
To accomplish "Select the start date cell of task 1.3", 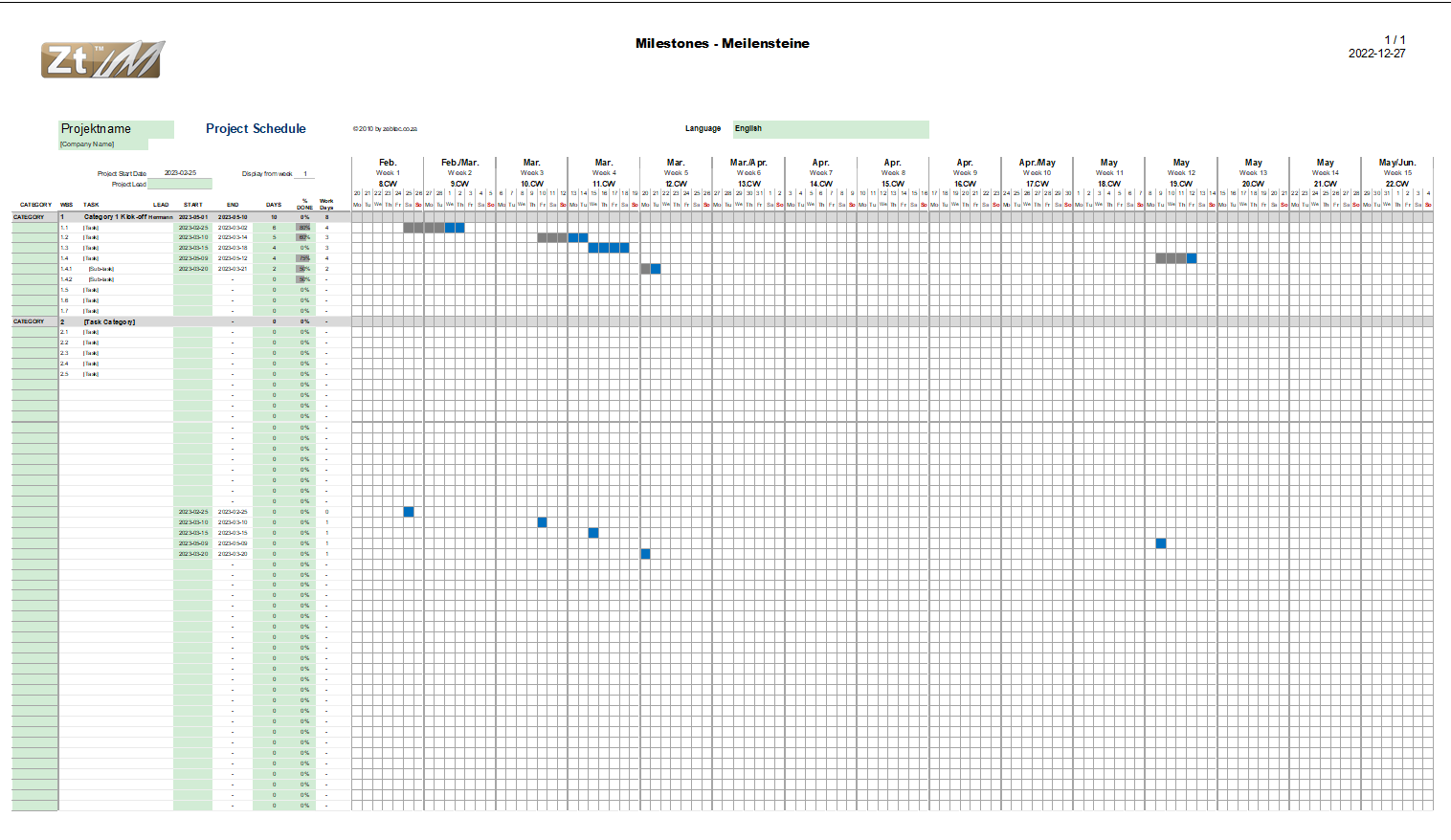I will tap(192, 248).
